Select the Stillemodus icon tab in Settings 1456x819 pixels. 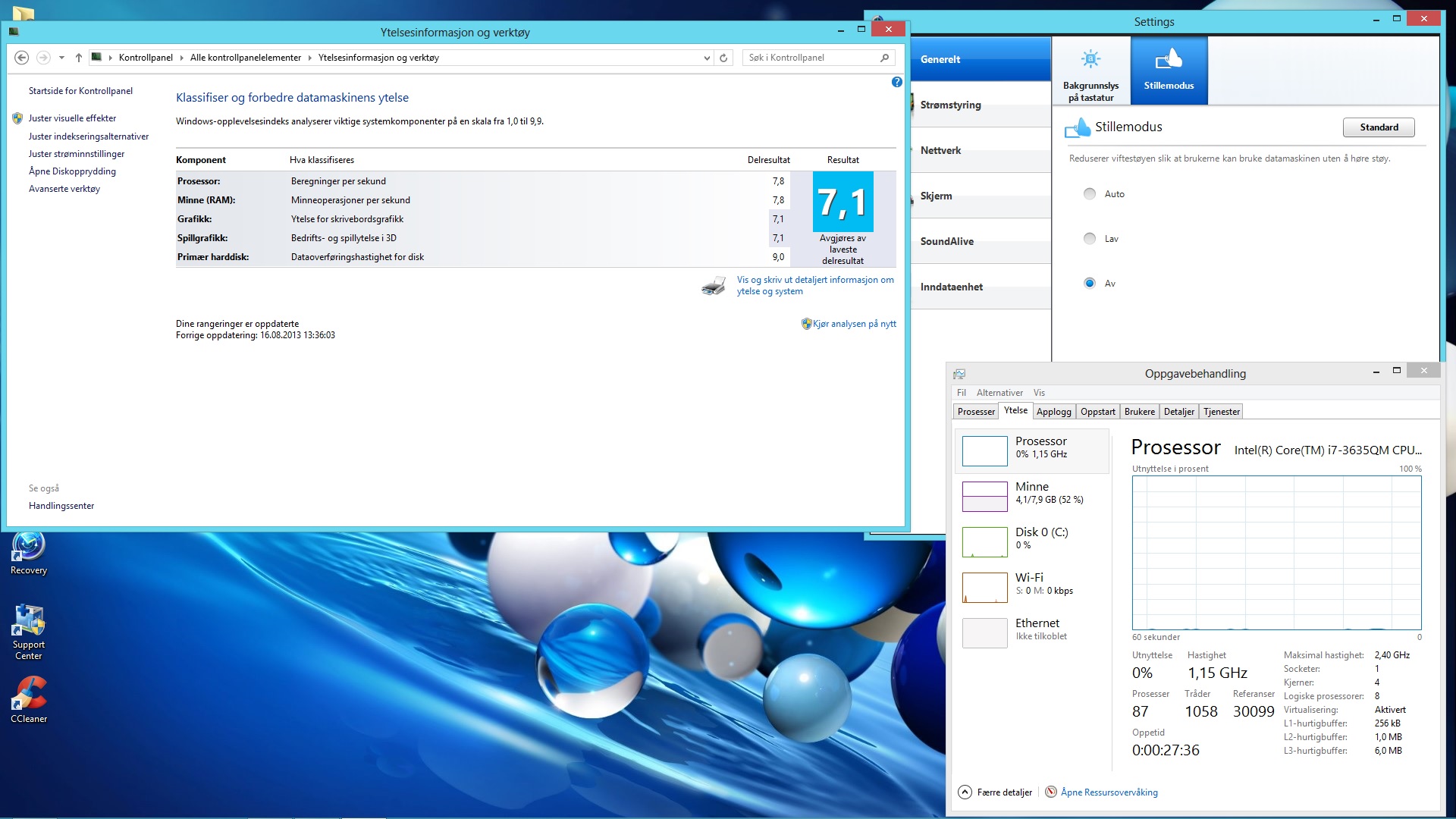pyautogui.click(x=1169, y=71)
